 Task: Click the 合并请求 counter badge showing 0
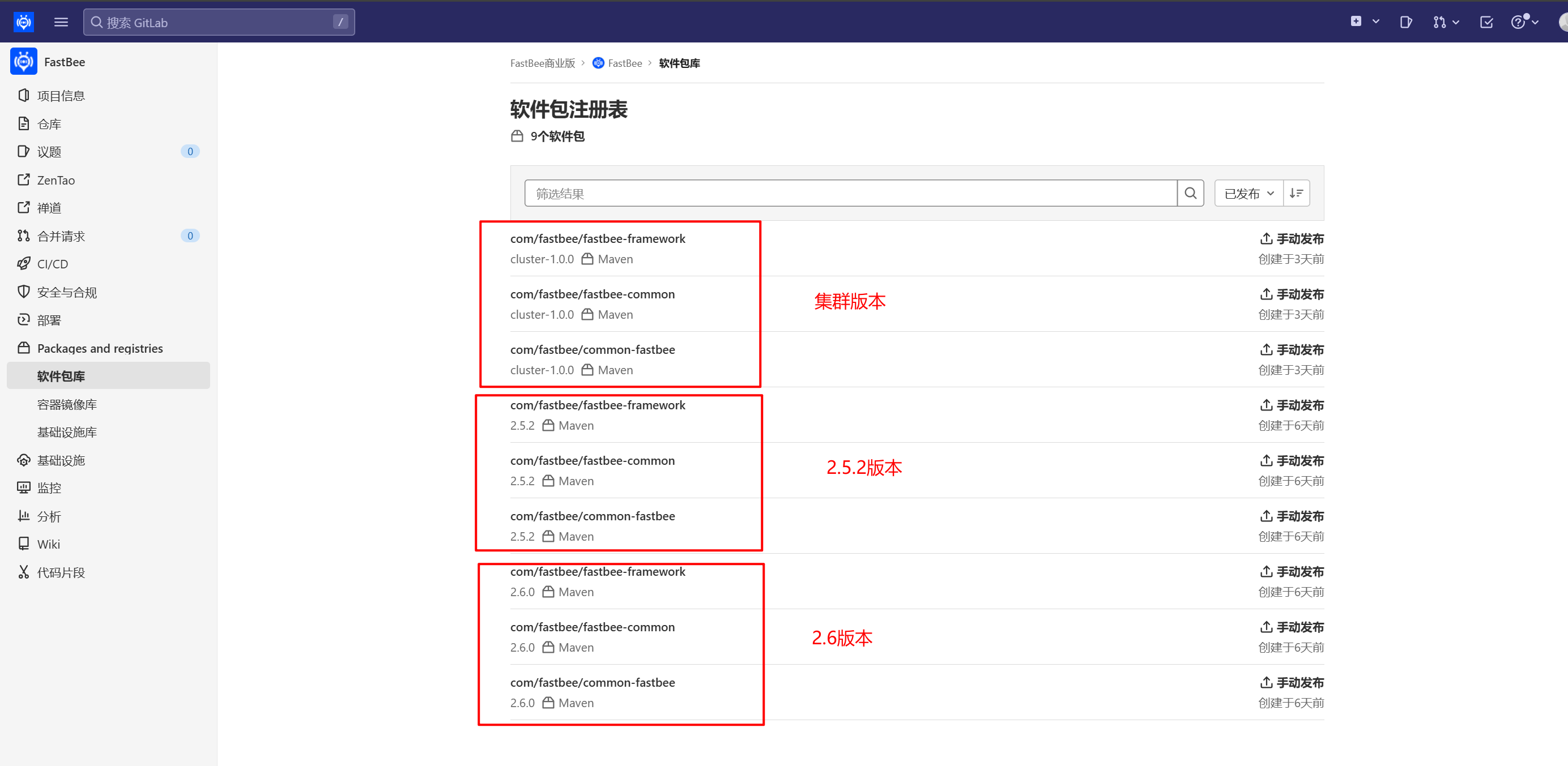(x=190, y=236)
